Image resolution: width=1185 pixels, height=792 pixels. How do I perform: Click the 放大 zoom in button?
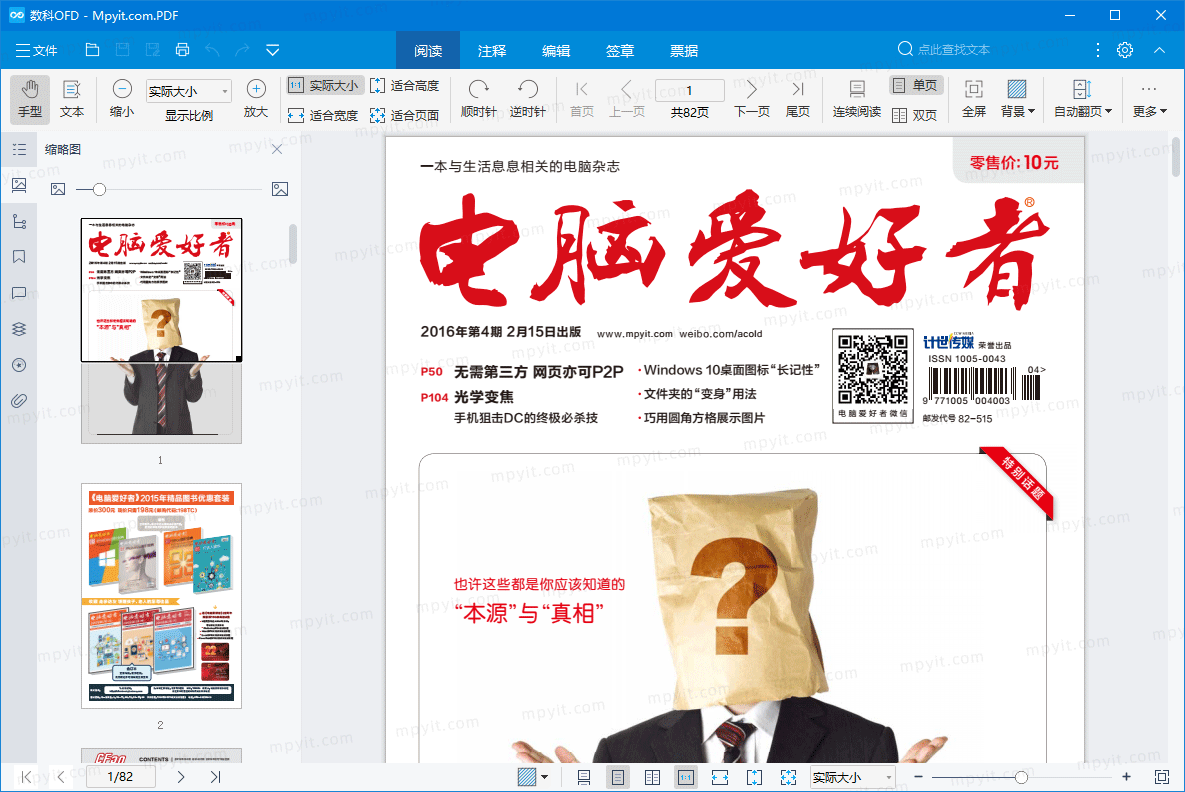click(256, 99)
